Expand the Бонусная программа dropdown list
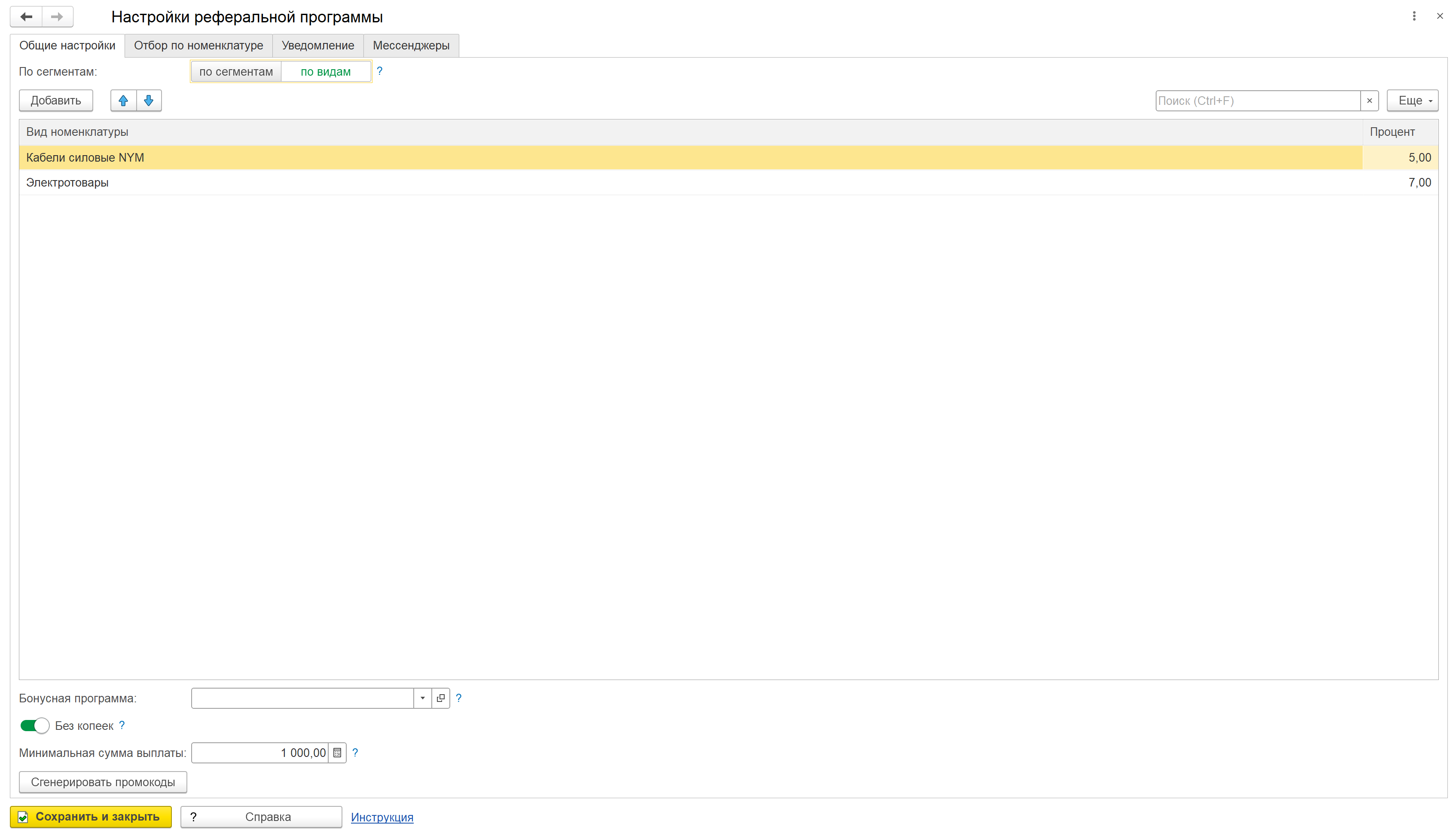1456x830 pixels. 422,698
